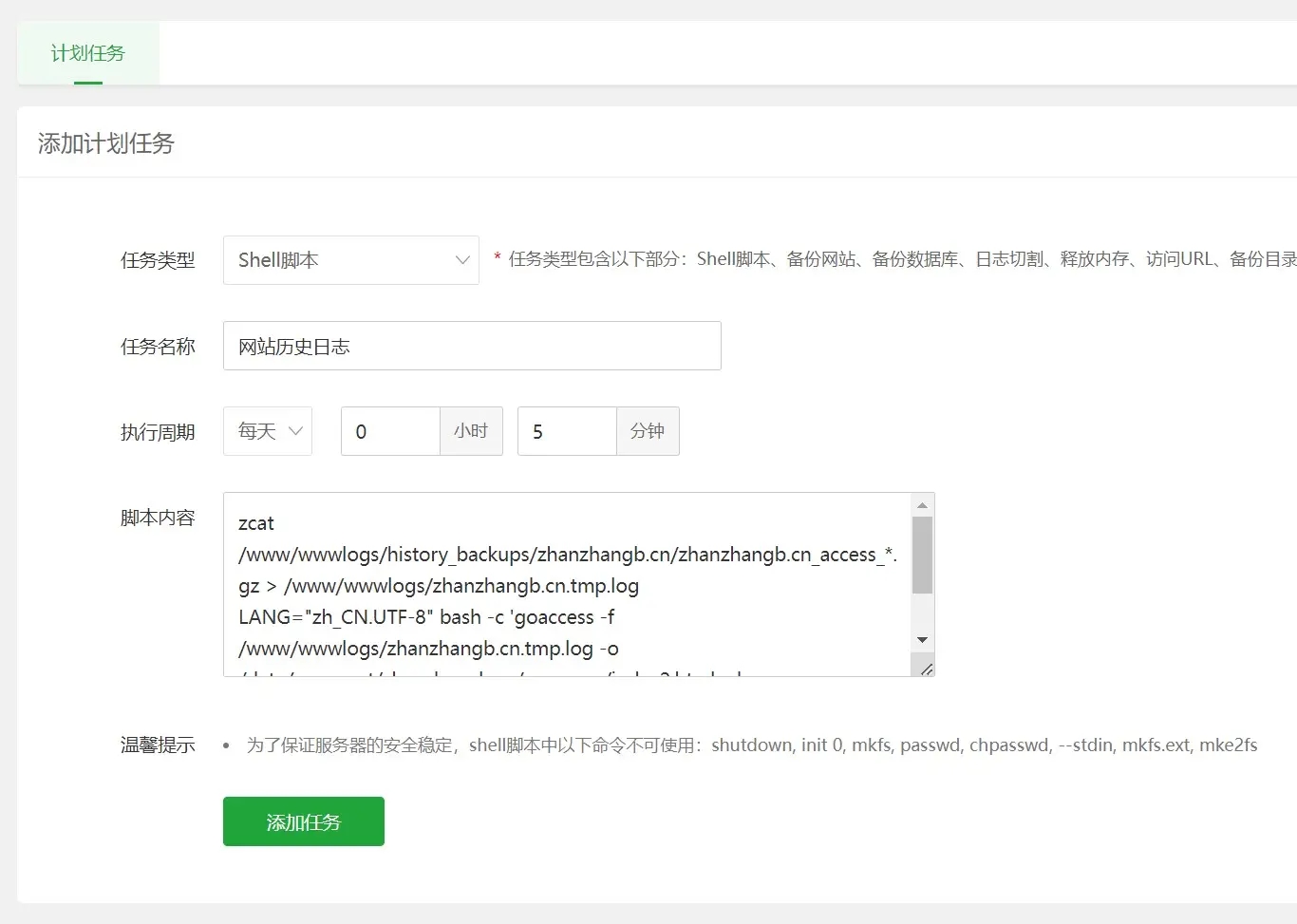
Task: Click the textarea resize grip icon
Action: pos(928,667)
